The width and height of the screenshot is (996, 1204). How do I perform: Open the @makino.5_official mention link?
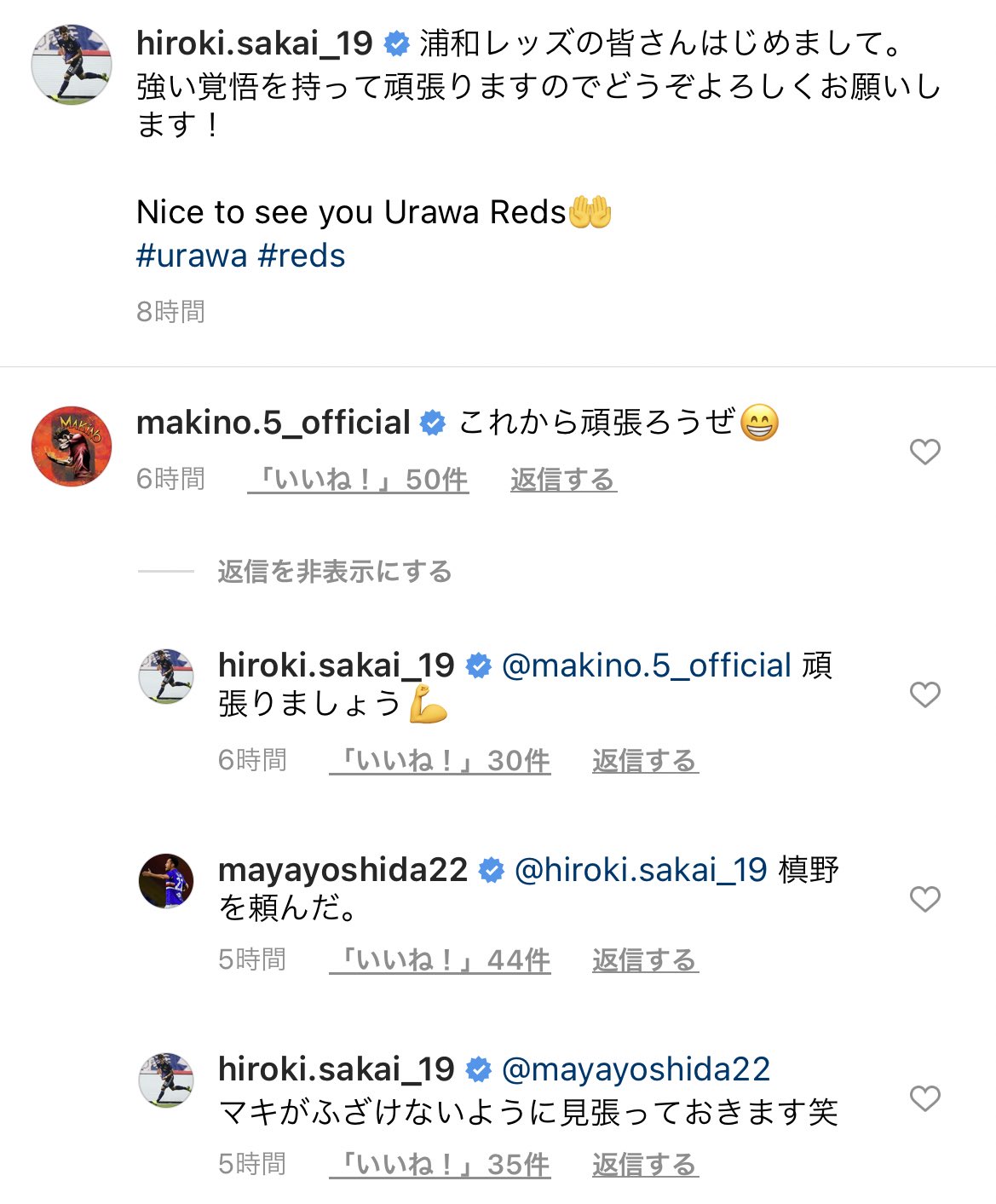tap(647, 665)
